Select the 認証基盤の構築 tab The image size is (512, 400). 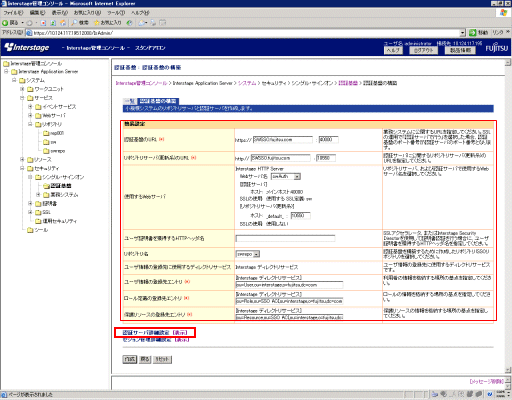click(x=158, y=101)
